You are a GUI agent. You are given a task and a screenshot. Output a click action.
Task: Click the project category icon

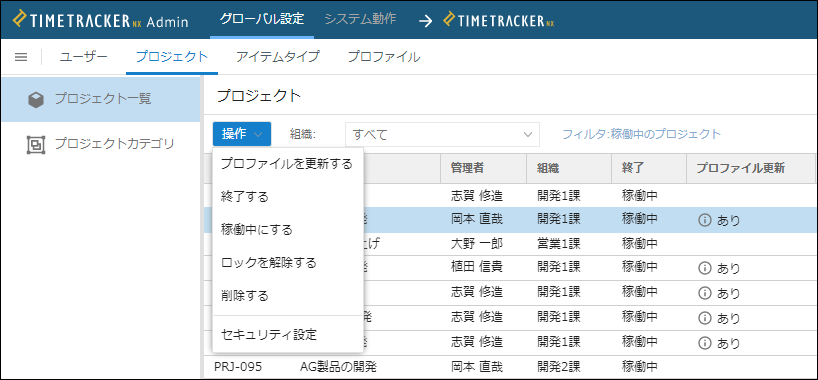coord(35,145)
